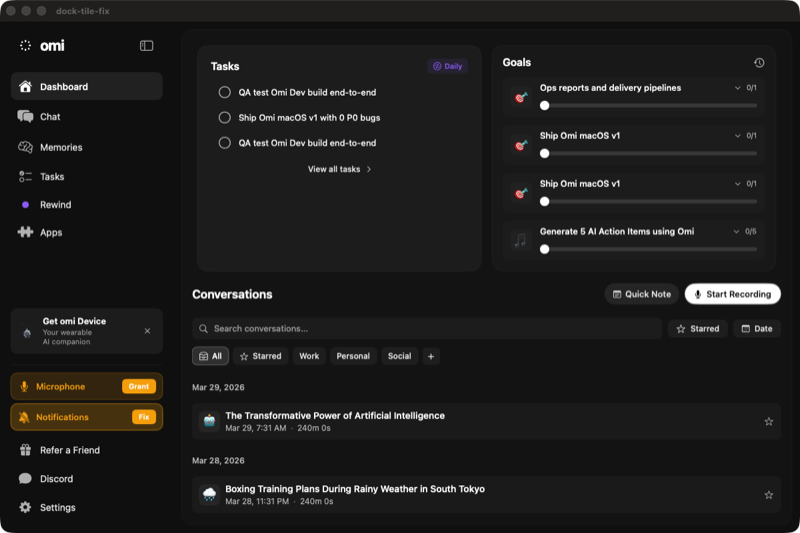
Task: Open the Get omi Device promo card
Action: click(87, 331)
